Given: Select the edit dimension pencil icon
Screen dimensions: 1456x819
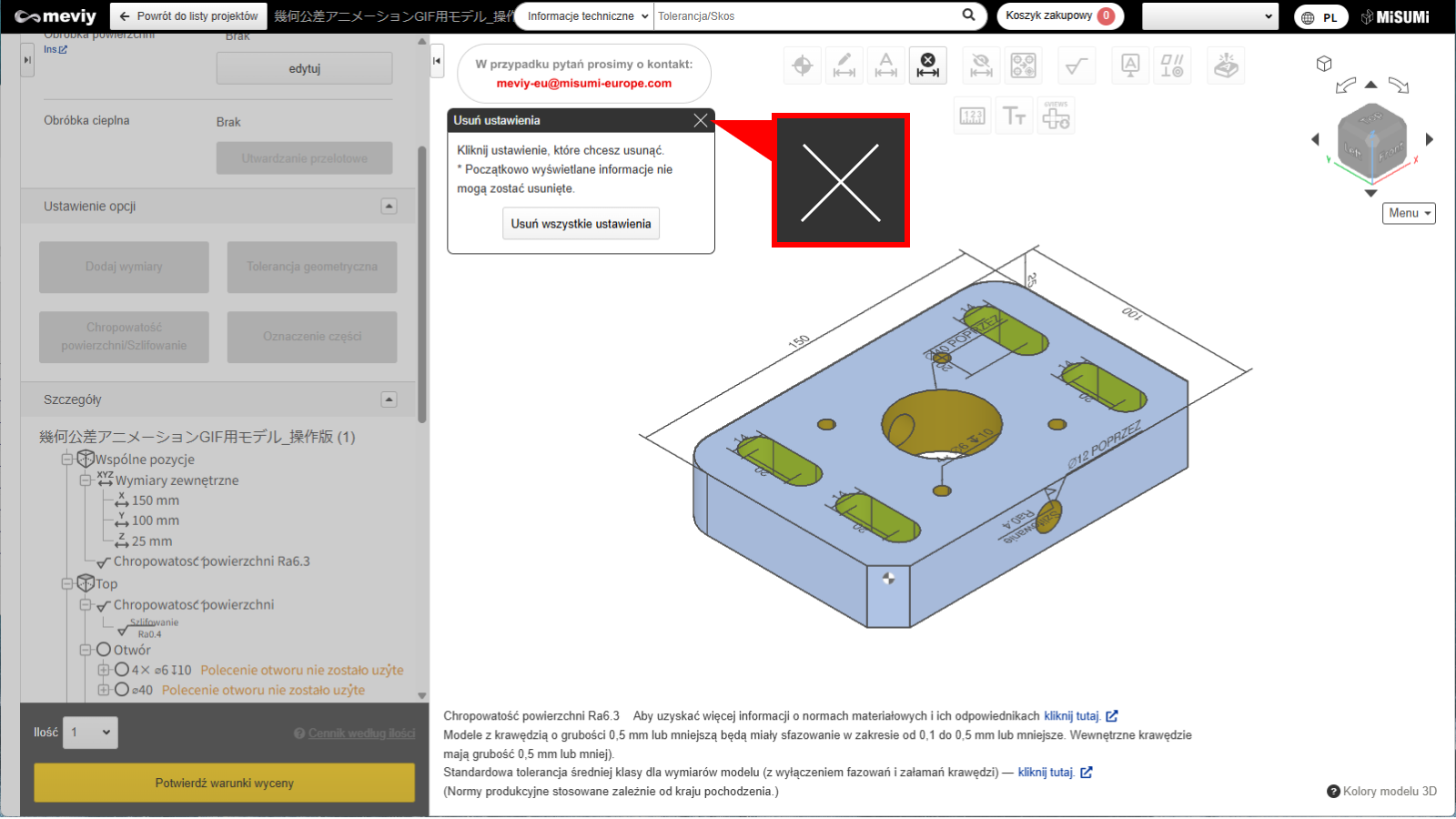Looking at the screenshot, I should (844, 66).
